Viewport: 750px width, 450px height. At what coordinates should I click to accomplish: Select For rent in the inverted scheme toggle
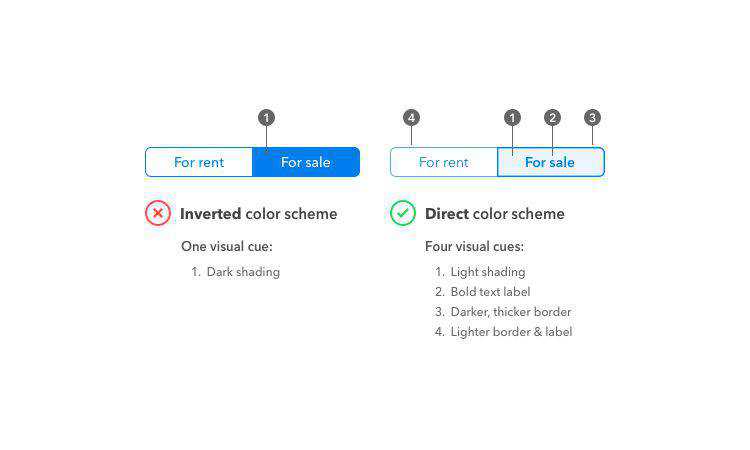tap(199, 162)
